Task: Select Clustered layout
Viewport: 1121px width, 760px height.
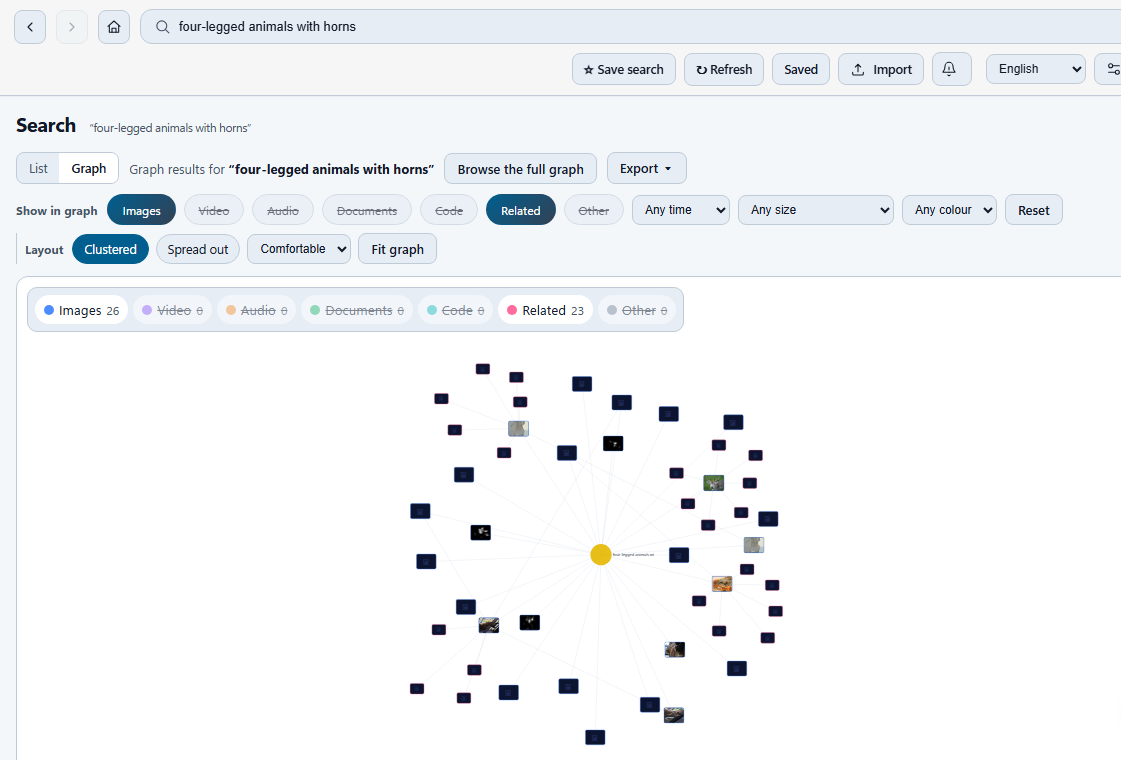Action: [x=110, y=250]
